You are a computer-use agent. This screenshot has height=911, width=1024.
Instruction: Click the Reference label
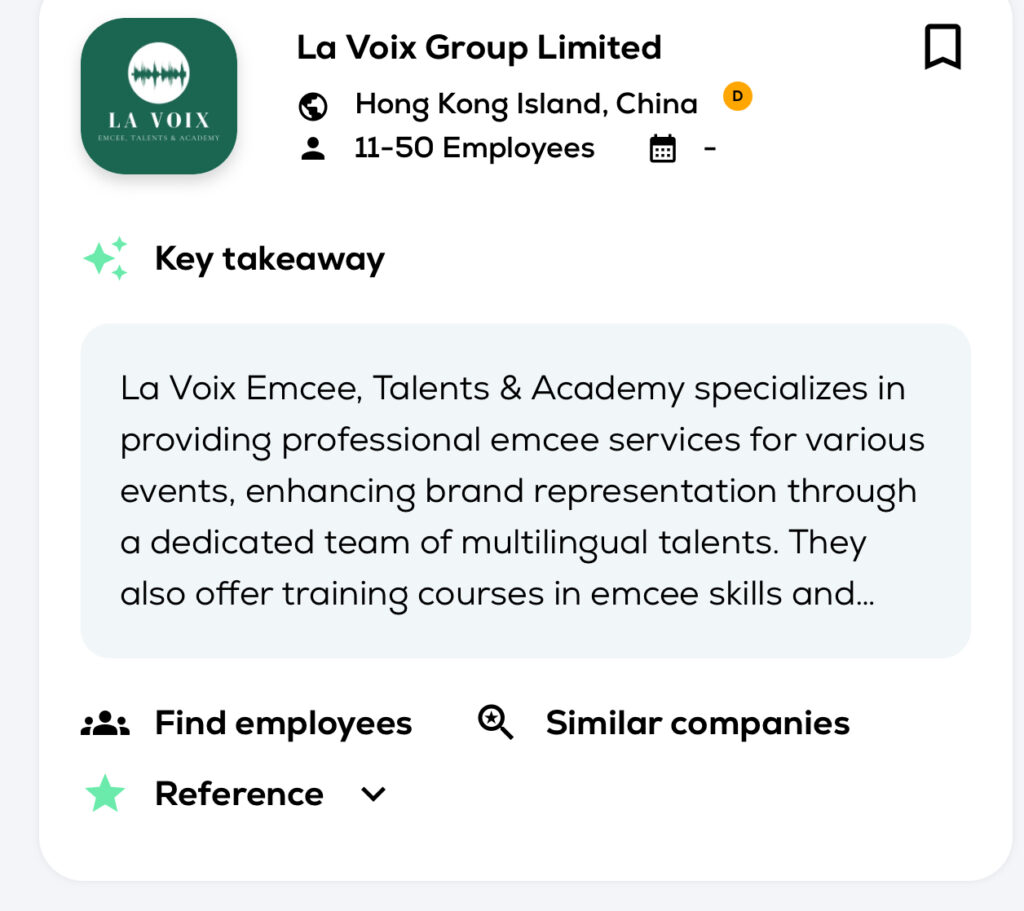coord(239,794)
